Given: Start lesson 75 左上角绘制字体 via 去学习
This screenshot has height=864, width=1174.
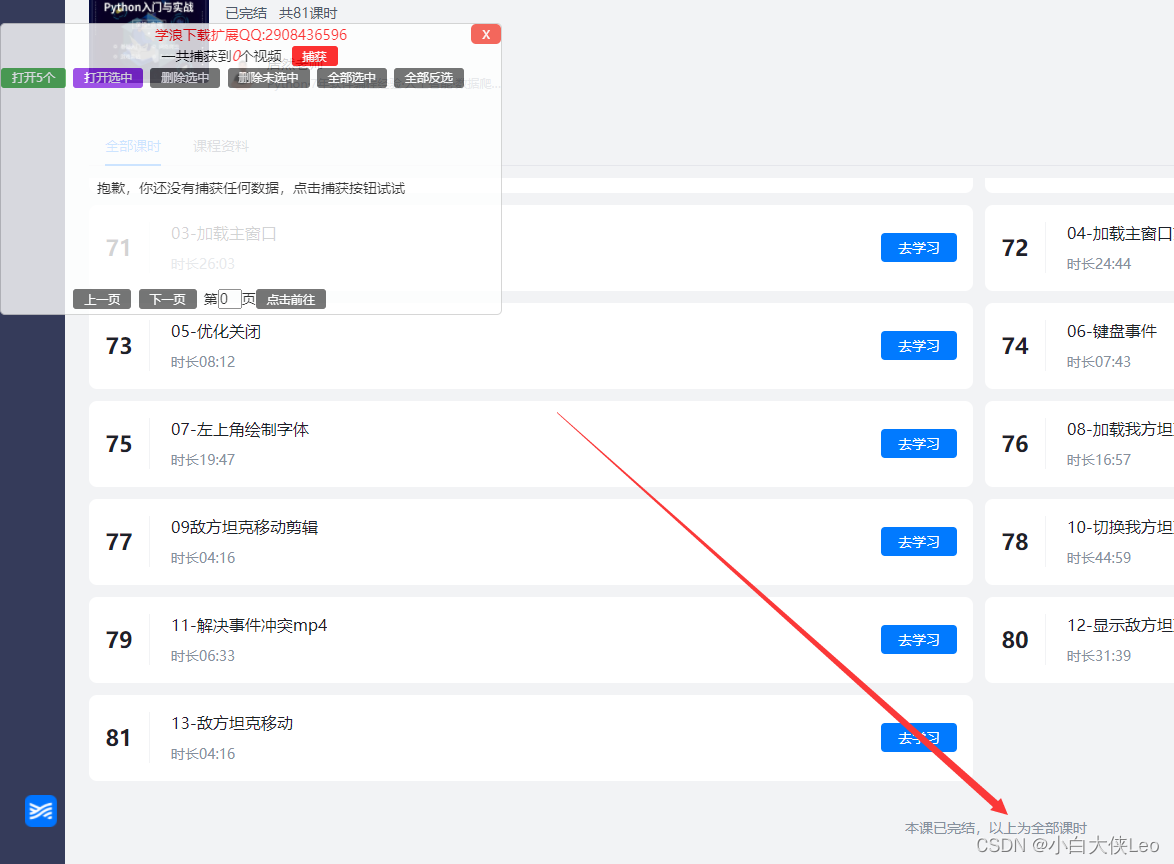Looking at the screenshot, I should coord(918,444).
